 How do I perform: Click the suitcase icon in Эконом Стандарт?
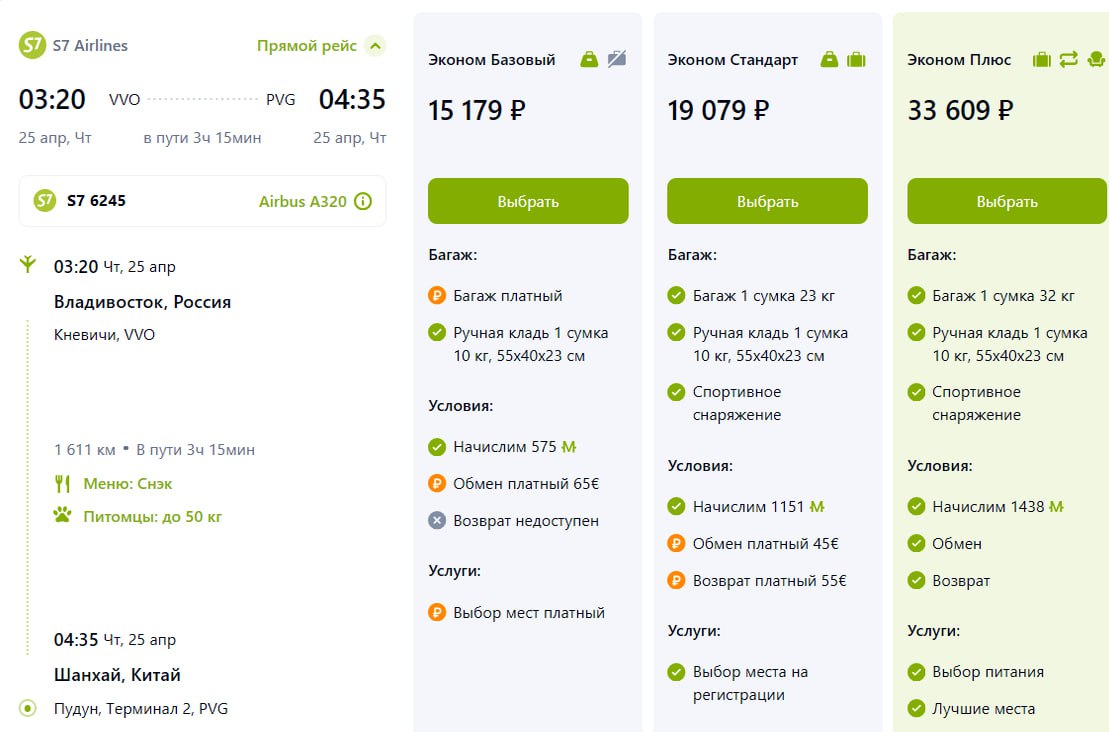click(856, 60)
